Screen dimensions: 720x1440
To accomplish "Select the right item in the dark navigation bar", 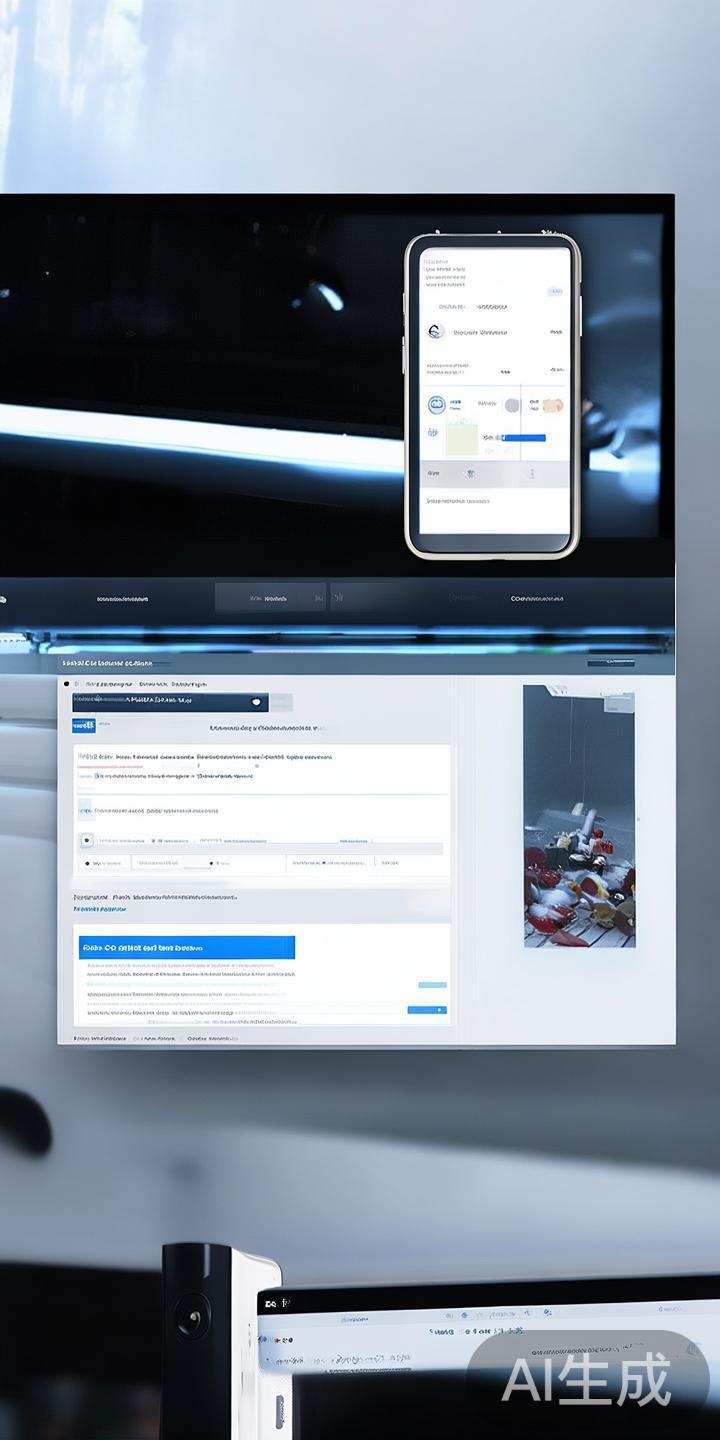I will point(536,599).
